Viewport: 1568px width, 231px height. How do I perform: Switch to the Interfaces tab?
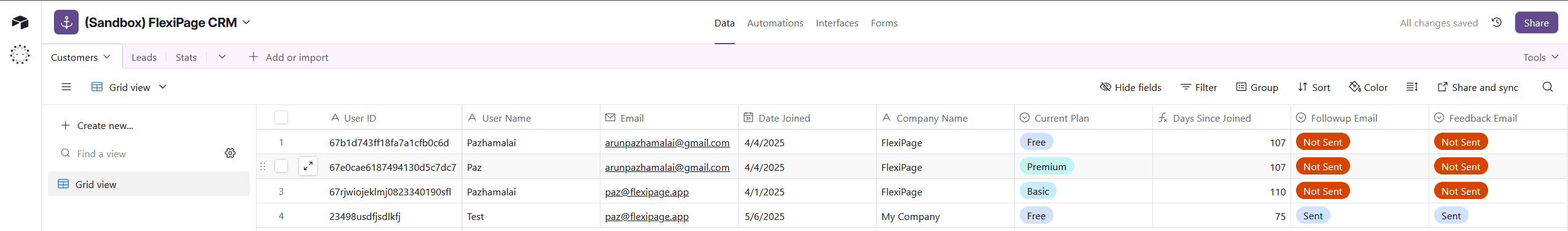click(x=837, y=23)
